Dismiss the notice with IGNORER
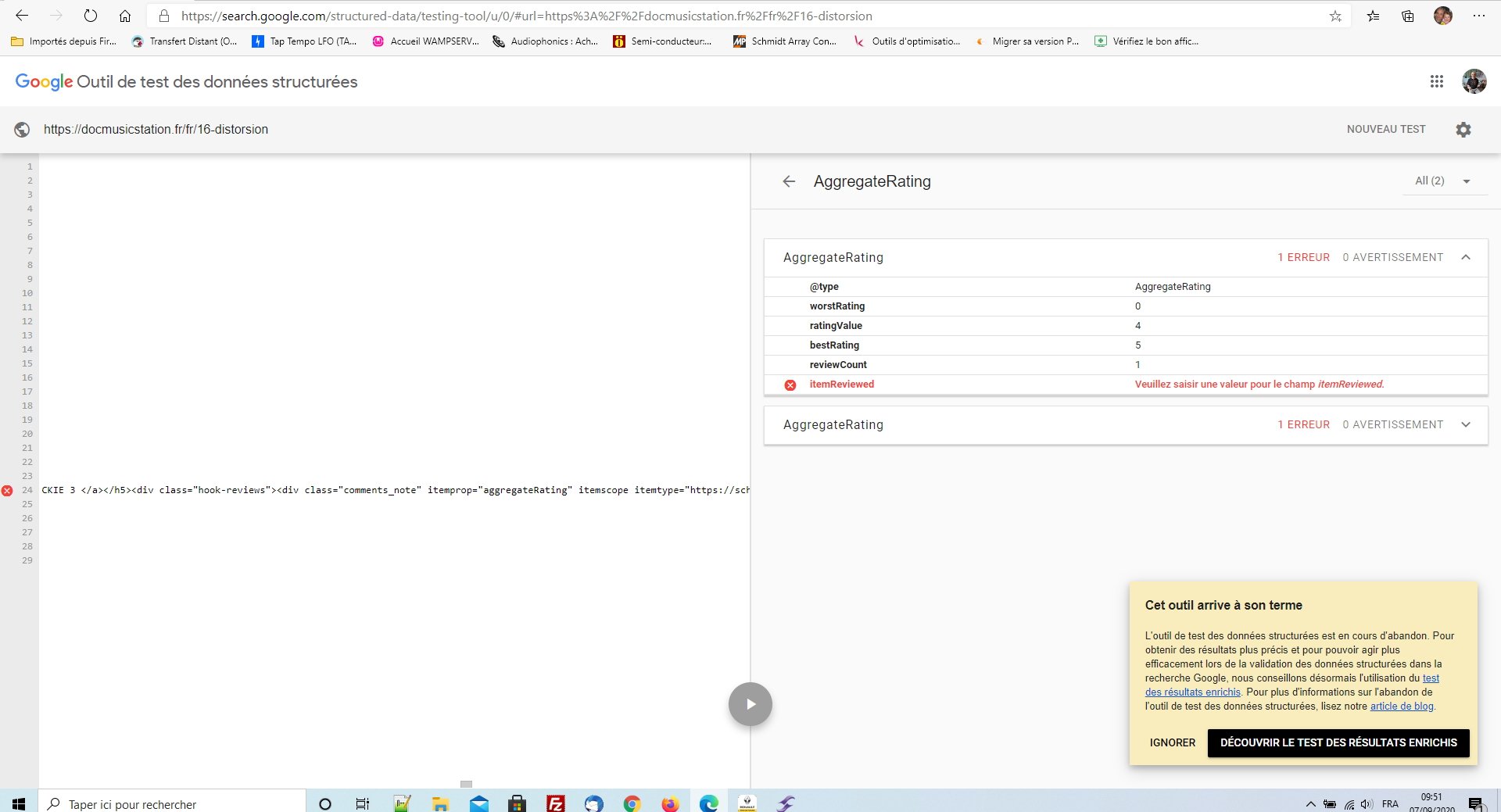 coord(1172,743)
